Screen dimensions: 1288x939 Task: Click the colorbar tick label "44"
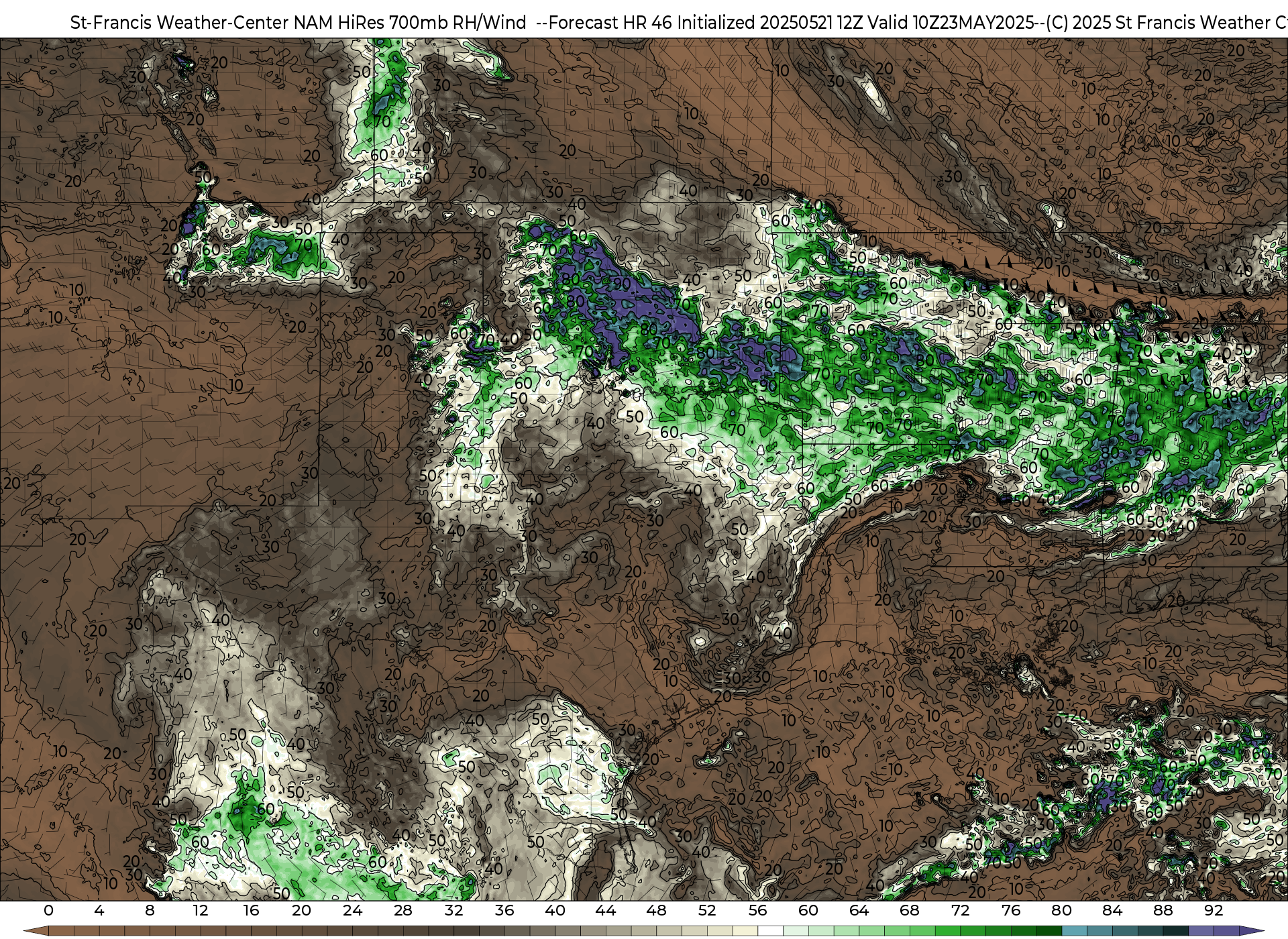click(606, 911)
